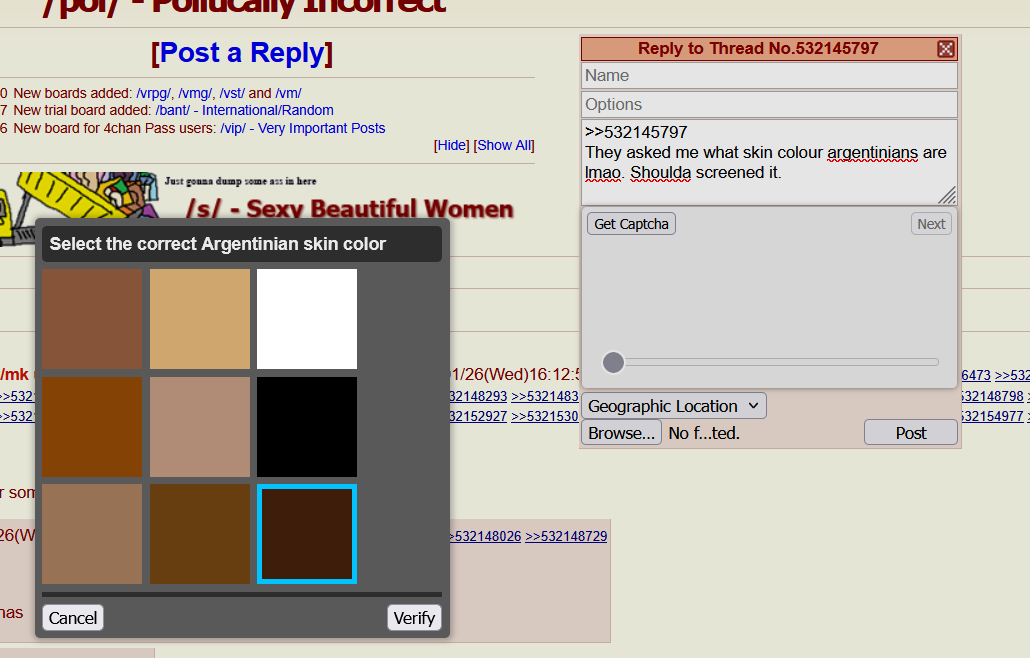The height and width of the screenshot is (658, 1030).
Task: Open /bant/ - International/Random link
Action: click(x=244, y=110)
